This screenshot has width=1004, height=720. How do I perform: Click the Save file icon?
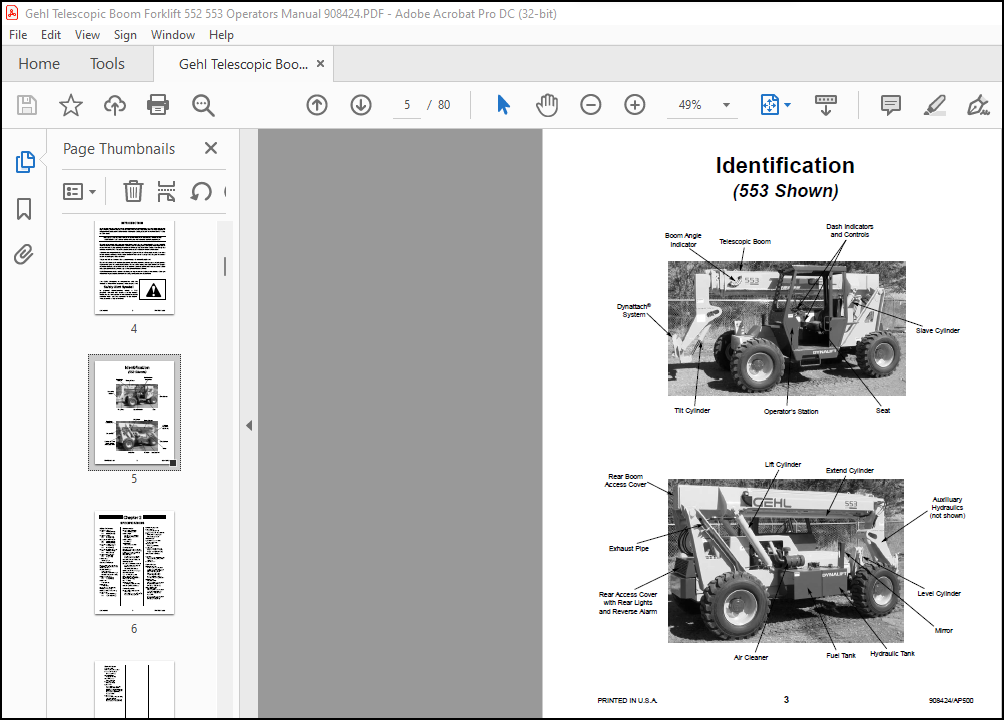pos(26,104)
